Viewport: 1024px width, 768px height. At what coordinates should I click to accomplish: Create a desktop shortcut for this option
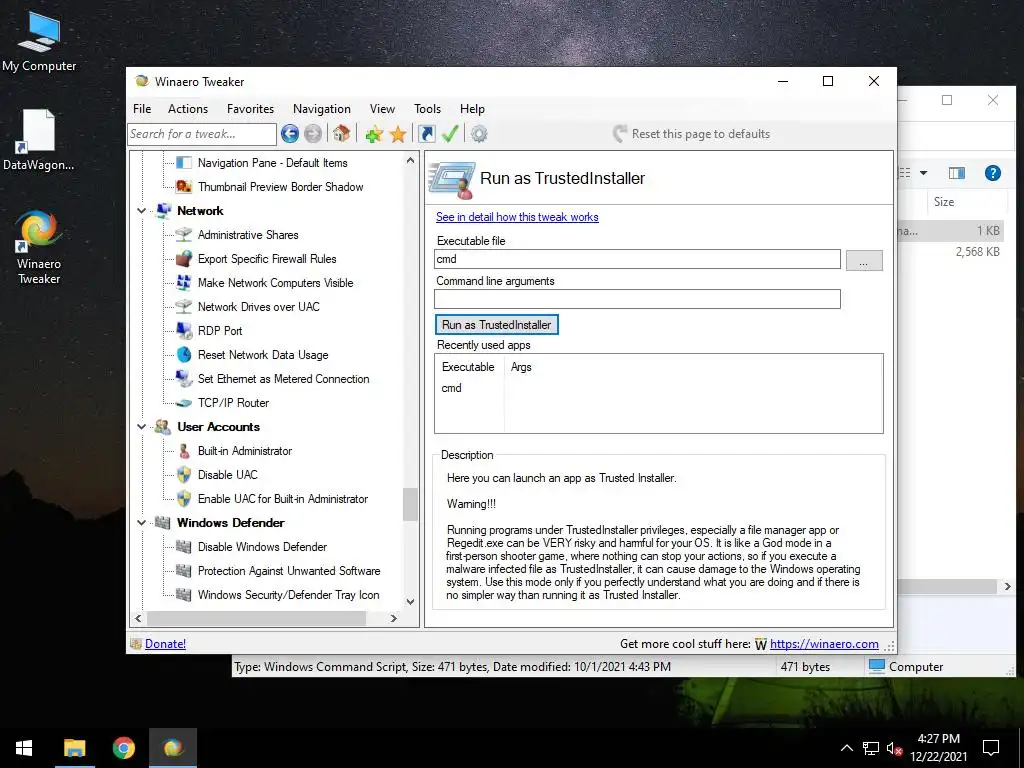coord(426,134)
